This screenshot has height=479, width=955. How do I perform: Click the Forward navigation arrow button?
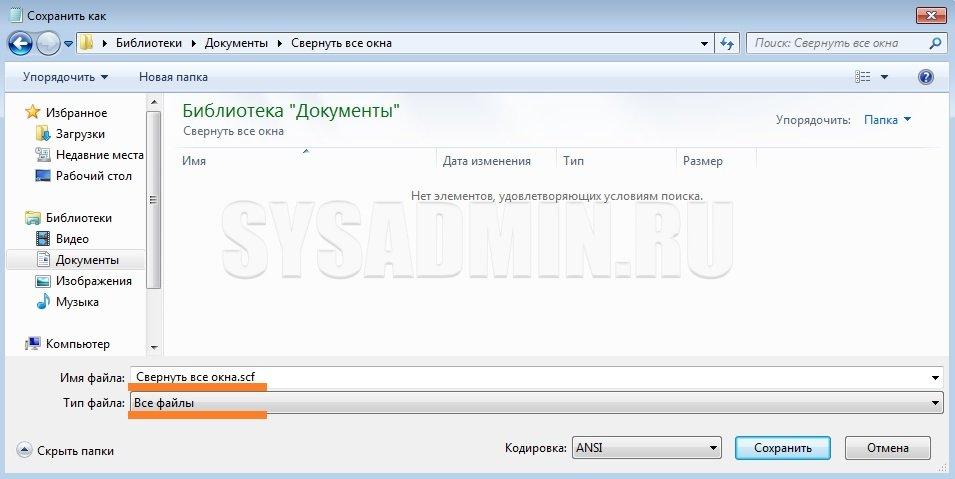pos(48,43)
